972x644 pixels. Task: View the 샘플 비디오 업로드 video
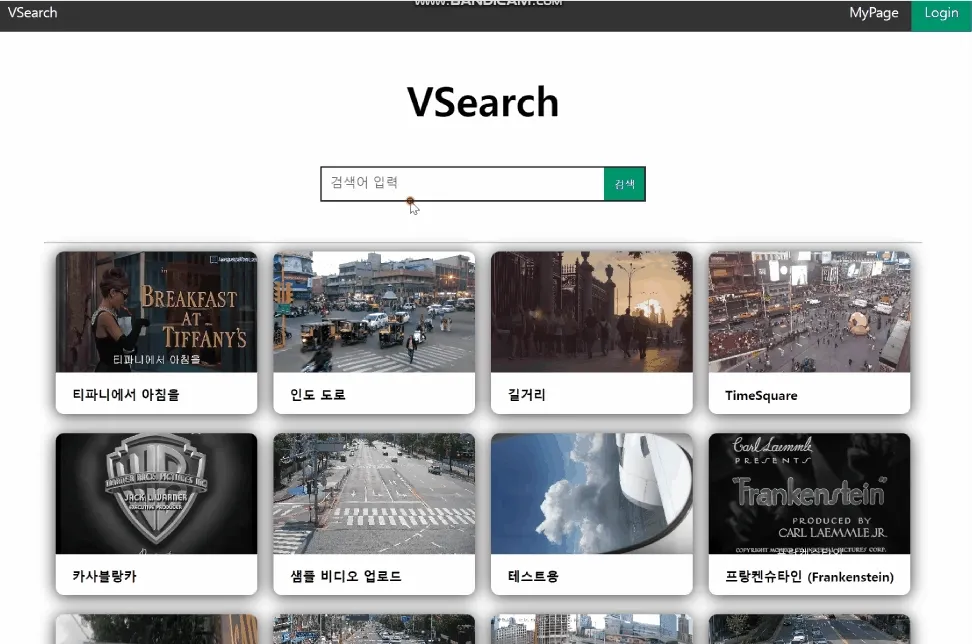coord(374,493)
